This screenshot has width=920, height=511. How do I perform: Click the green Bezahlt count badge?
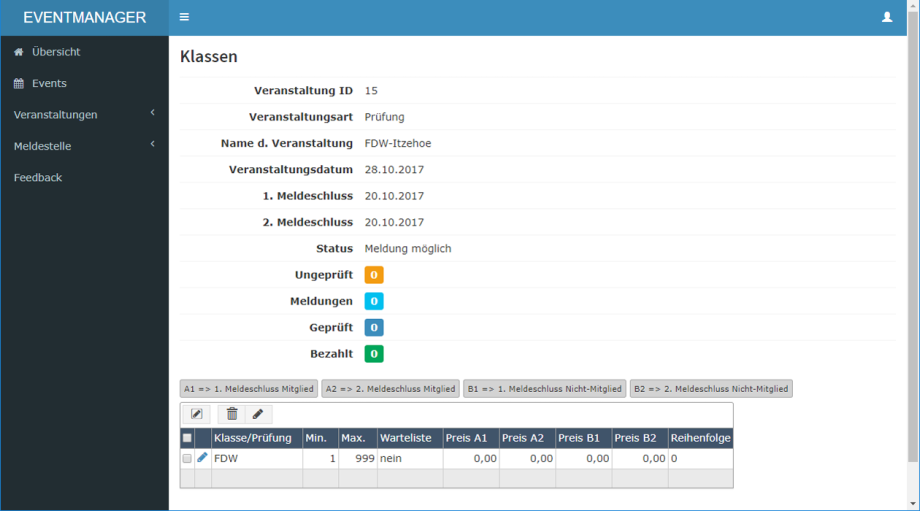point(374,354)
